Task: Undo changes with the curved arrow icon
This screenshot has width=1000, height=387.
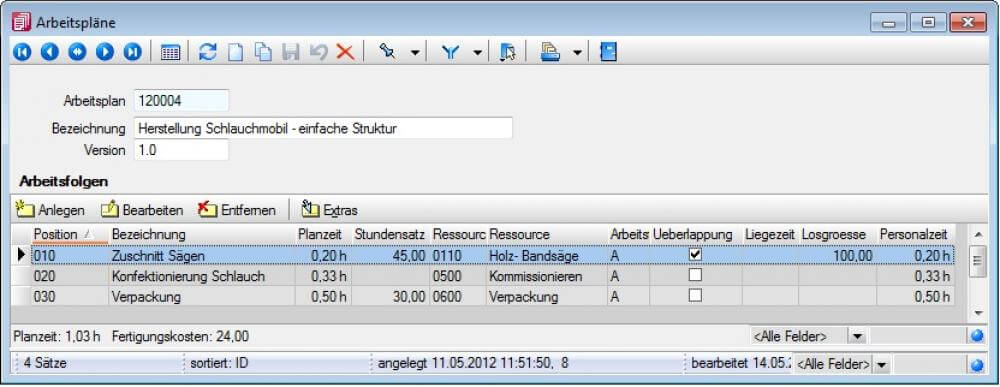Action: (318, 52)
